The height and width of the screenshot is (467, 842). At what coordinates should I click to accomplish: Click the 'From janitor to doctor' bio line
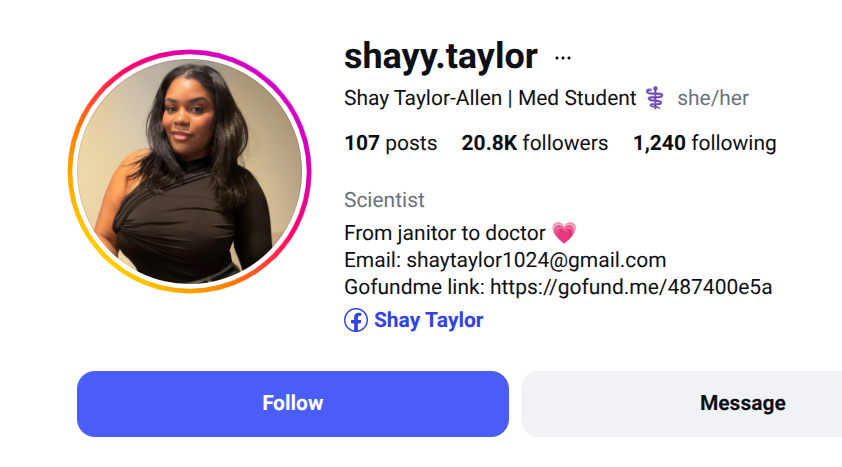pyautogui.click(x=445, y=233)
